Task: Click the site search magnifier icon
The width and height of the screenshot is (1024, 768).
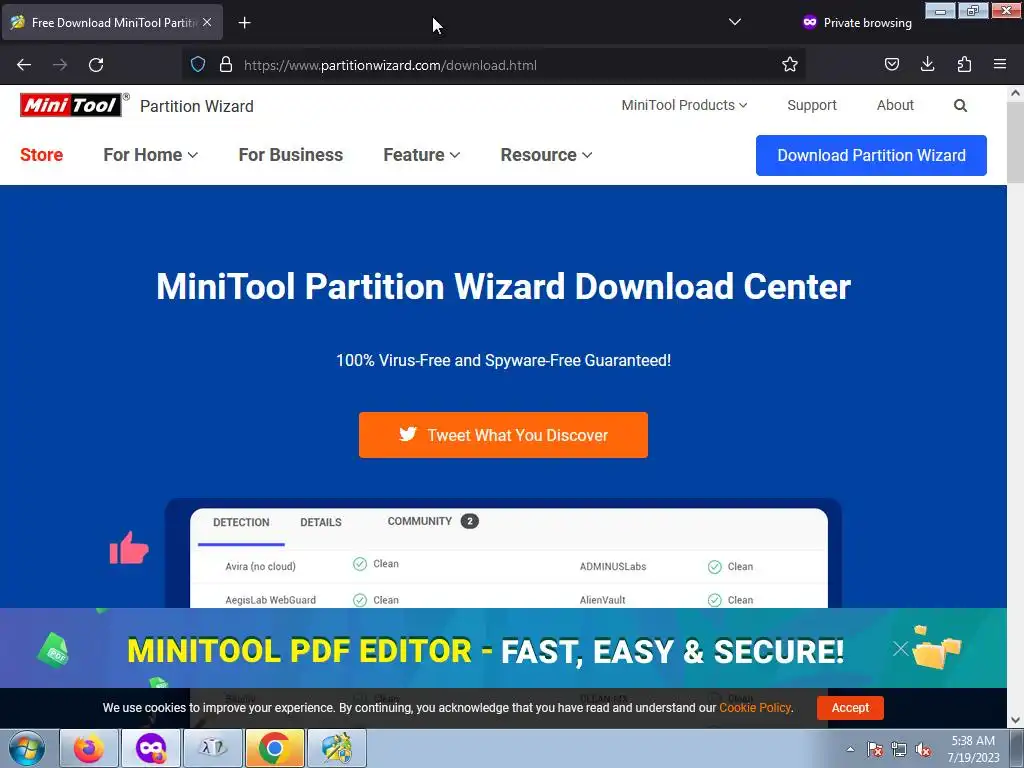Action: [960, 106]
